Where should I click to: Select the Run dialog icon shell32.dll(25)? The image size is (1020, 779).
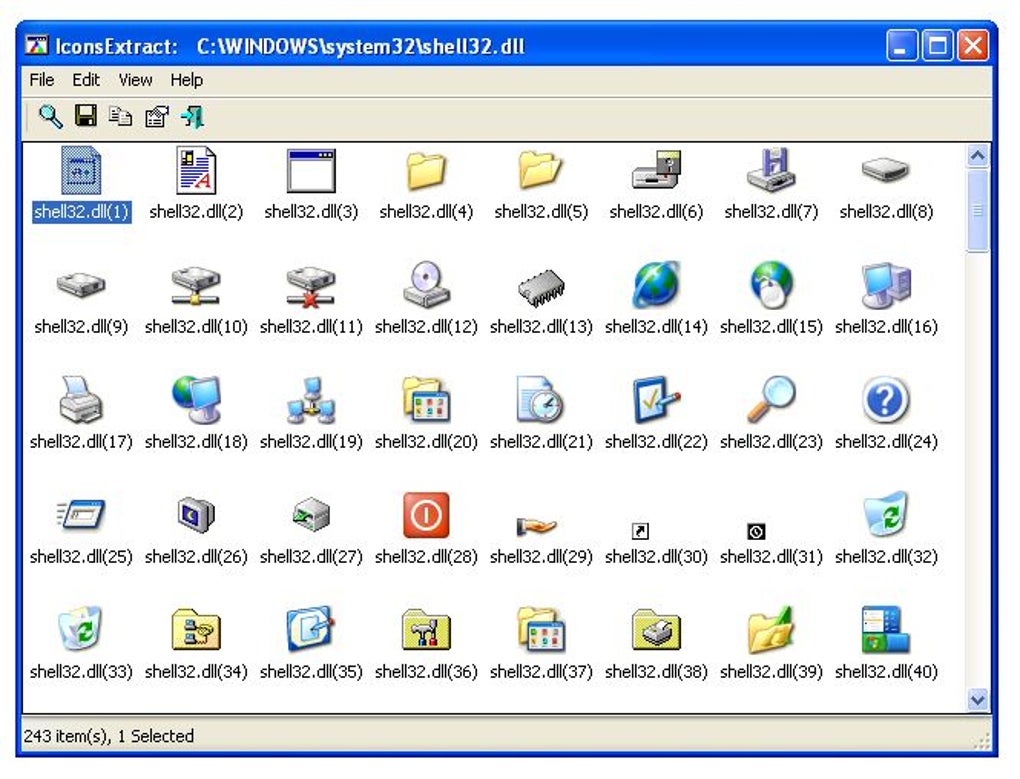click(x=81, y=514)
